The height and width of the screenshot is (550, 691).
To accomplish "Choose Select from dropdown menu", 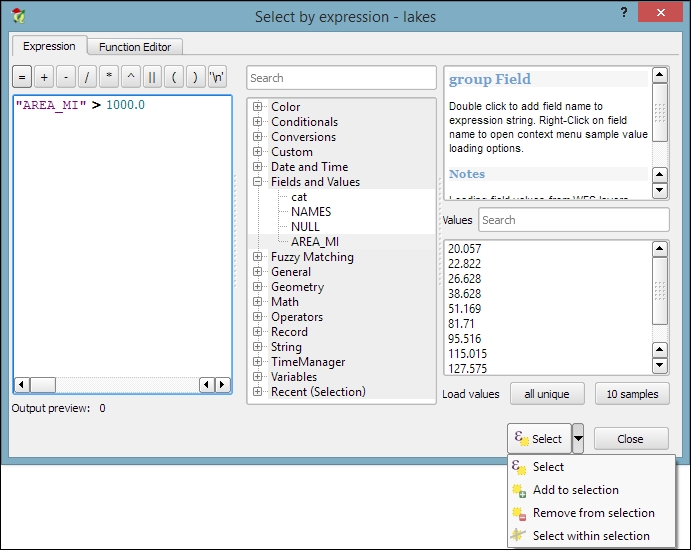I will pyautogui.click(x=591, y=467).
